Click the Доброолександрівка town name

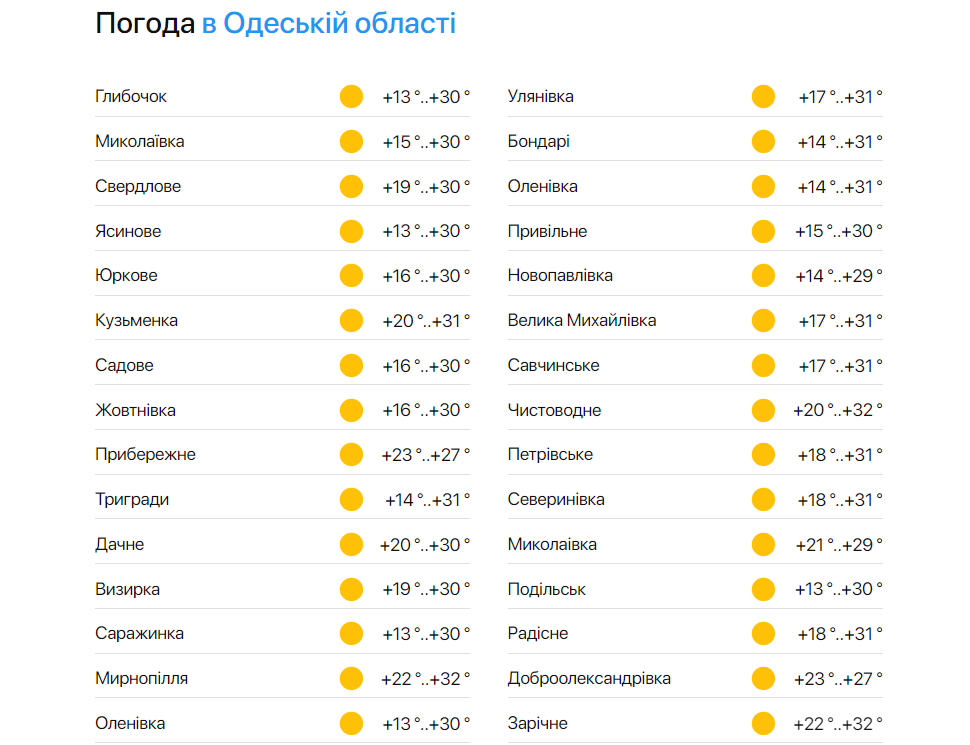[x=587, y=677]
